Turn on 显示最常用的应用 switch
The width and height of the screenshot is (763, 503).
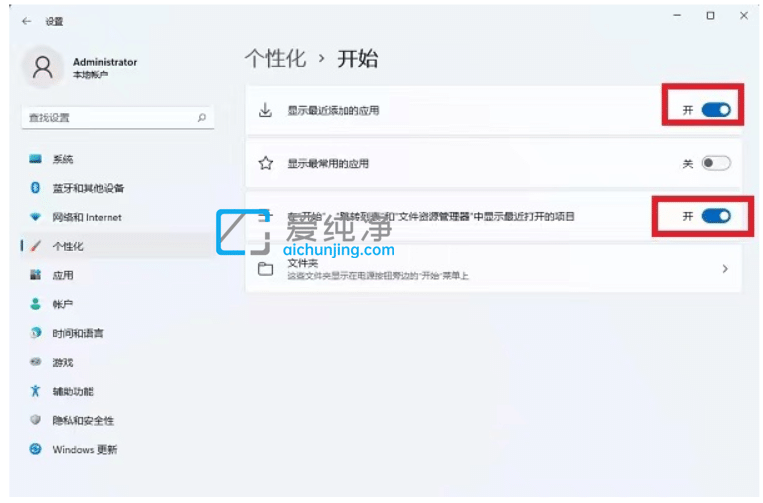716,163
